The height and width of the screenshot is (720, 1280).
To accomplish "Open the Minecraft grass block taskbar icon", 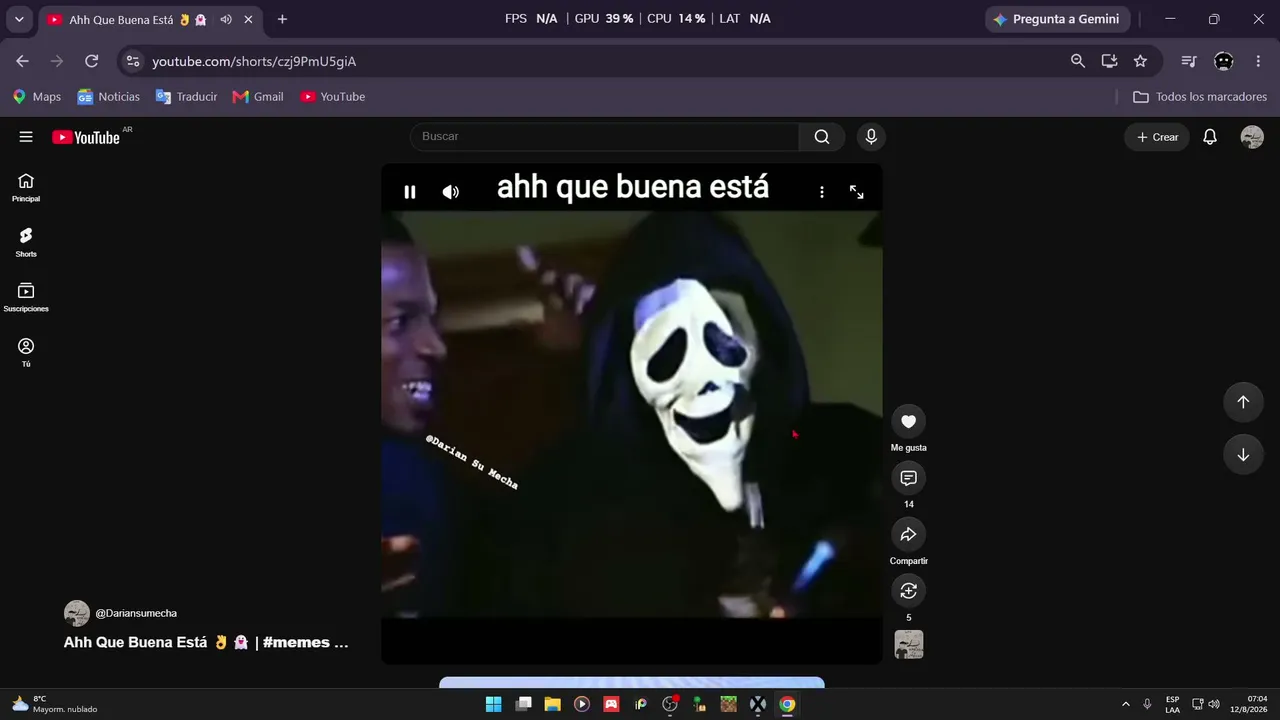I will (729, 704).
